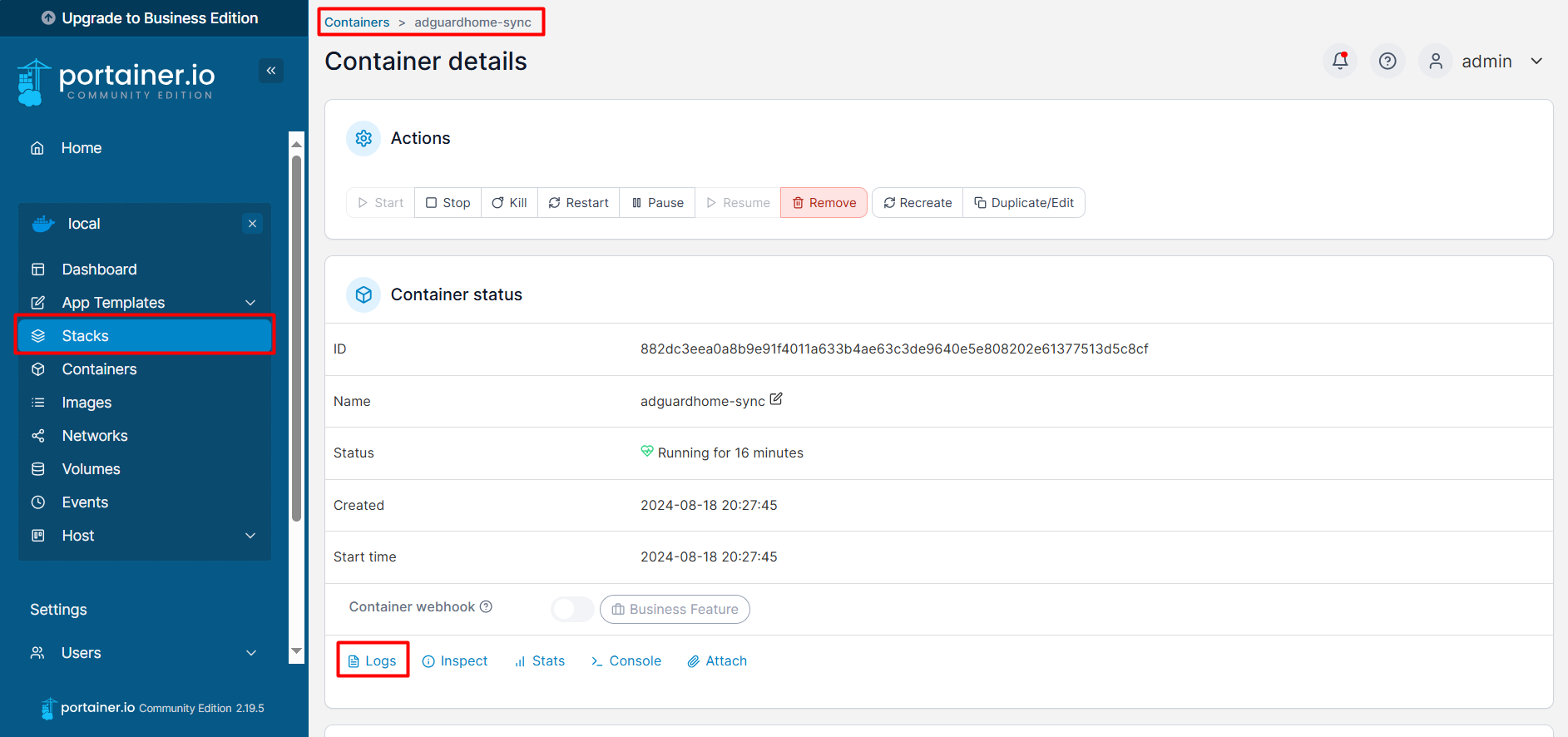This screenshot has width=1568, height=737.
Task: Click the Running for 16 minutes status
Action: pyautogui.click(x=730, y=453)
